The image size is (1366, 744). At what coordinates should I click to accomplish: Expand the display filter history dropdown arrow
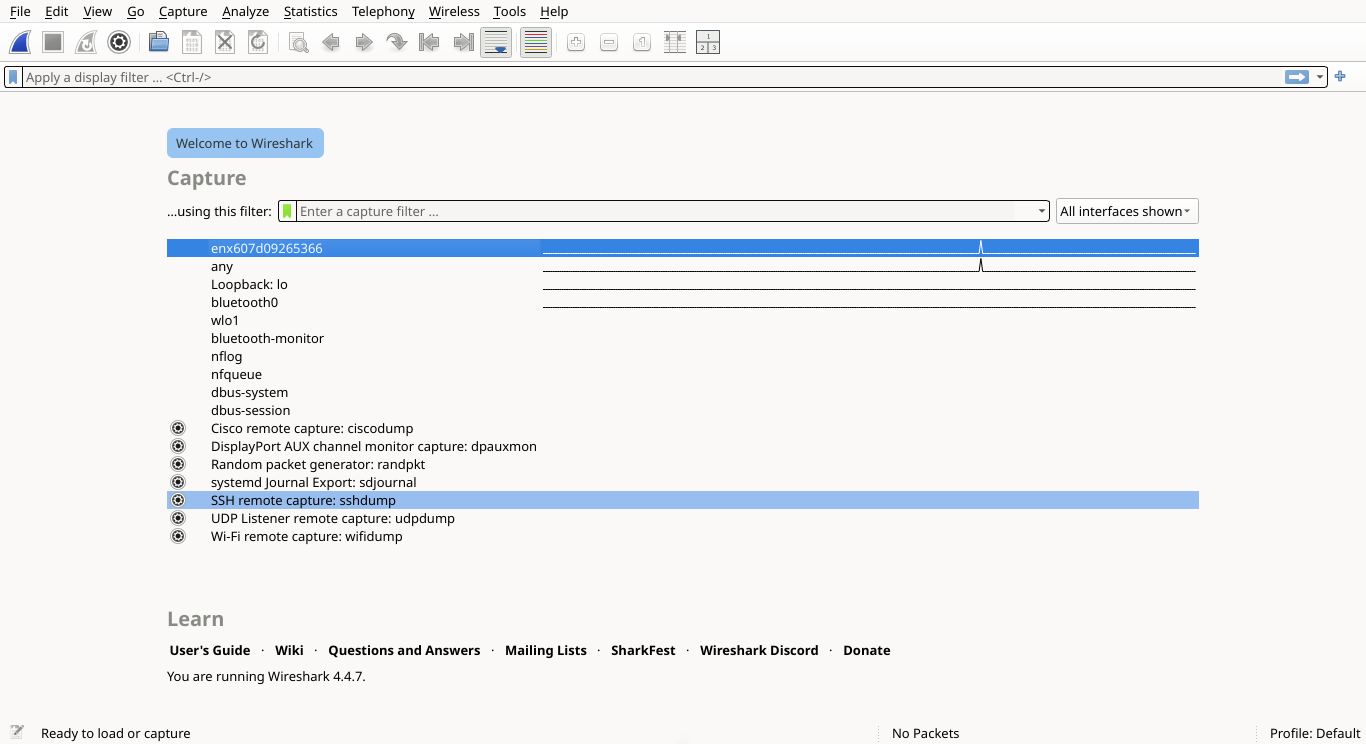1320,77
